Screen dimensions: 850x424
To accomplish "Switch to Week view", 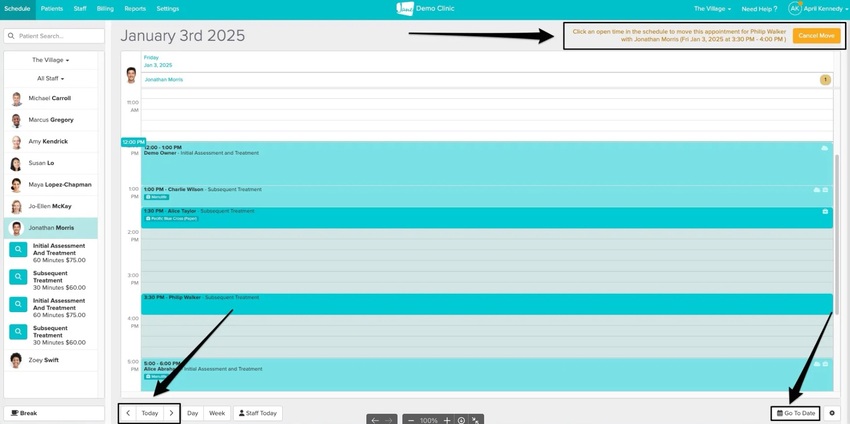I will pos(217,413).
